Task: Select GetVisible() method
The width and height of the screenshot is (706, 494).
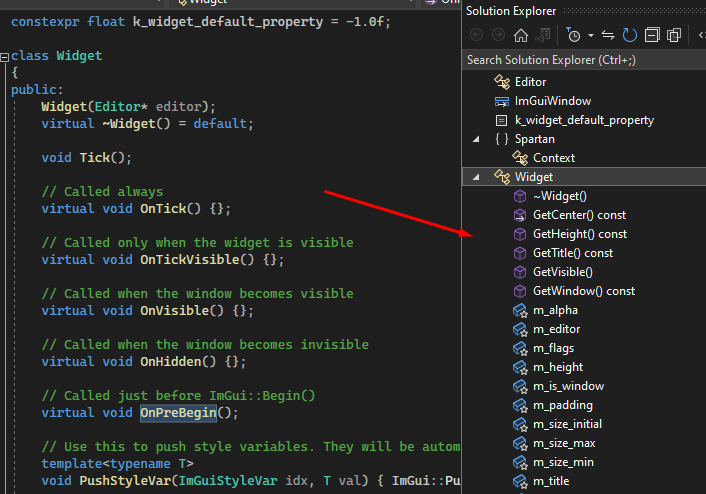Action: click(x=563, y=272)
